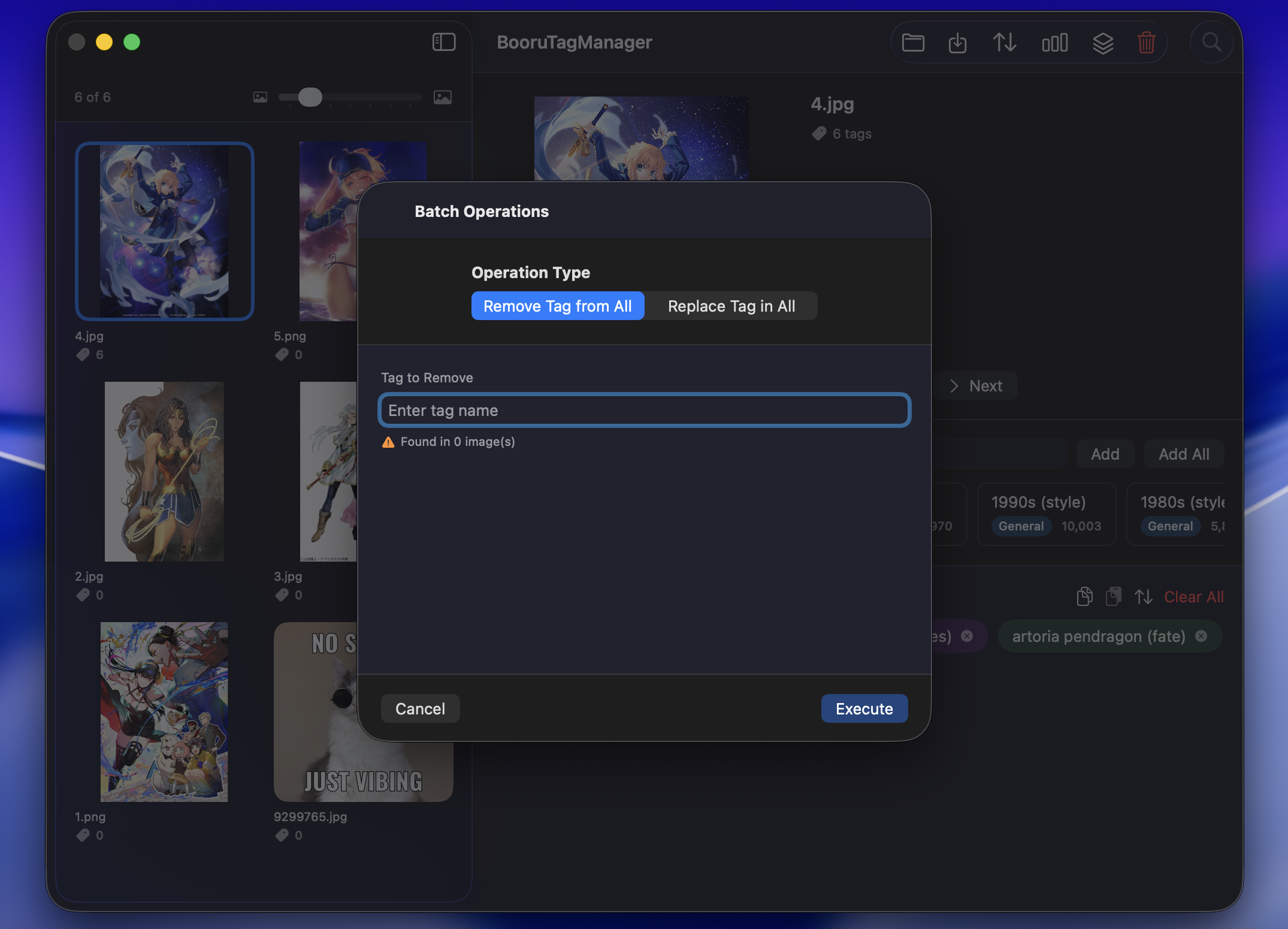This screenshot has height=929, width=1288.
Task: Open the statistics bar chart icon
Action: click(1054, 43)
